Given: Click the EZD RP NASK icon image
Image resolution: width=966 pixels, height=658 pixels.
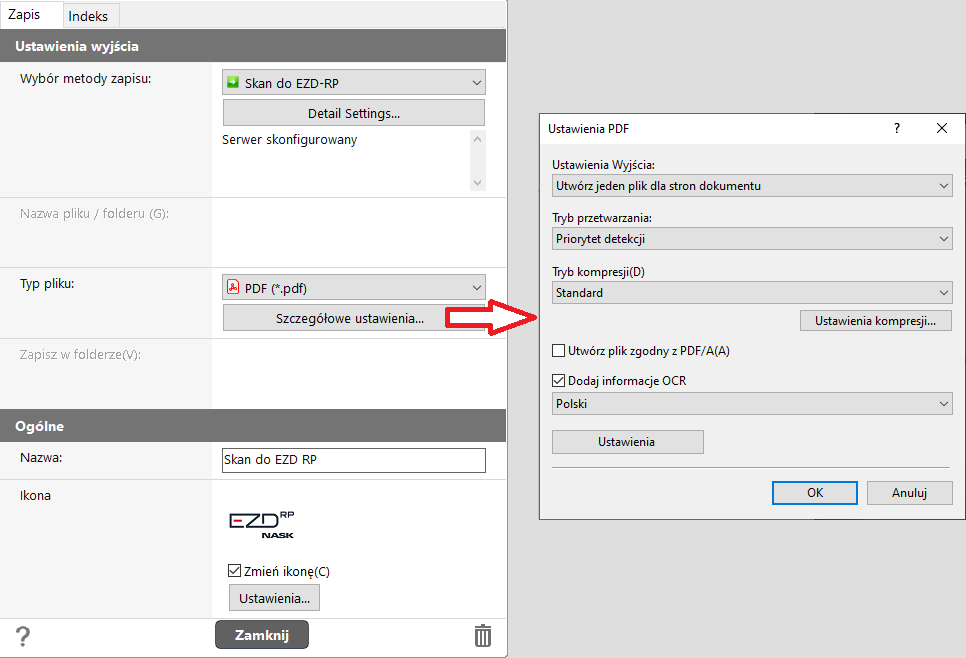Looking at the screenshot, I should pos(262,525).
